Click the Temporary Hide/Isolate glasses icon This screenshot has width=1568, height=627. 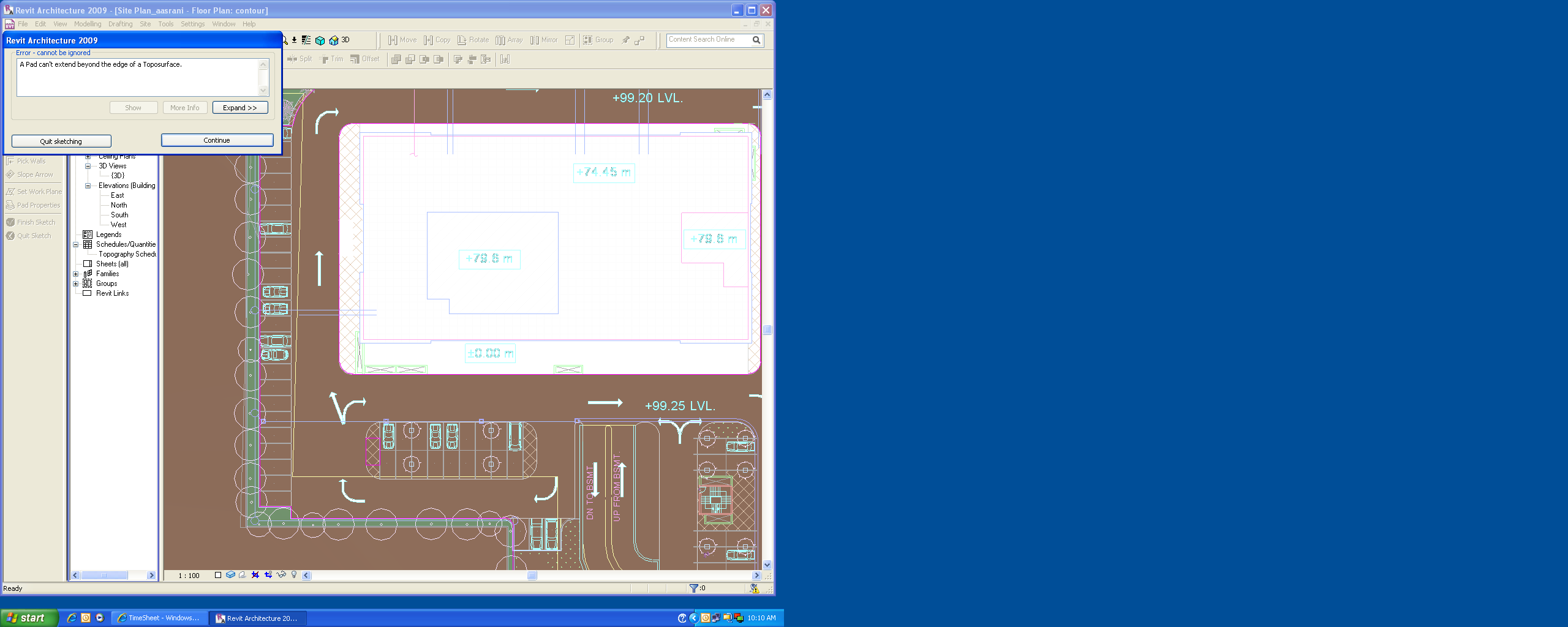(281, 575)
